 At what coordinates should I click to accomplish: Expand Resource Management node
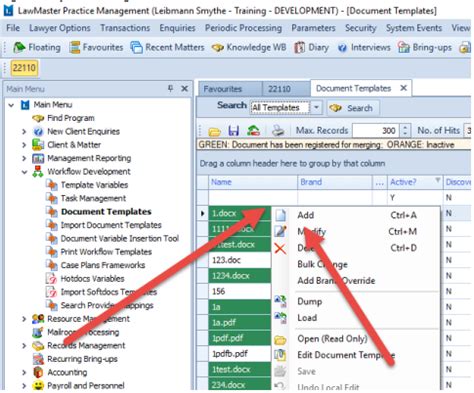pyautogui.click(x=24, y=319)
